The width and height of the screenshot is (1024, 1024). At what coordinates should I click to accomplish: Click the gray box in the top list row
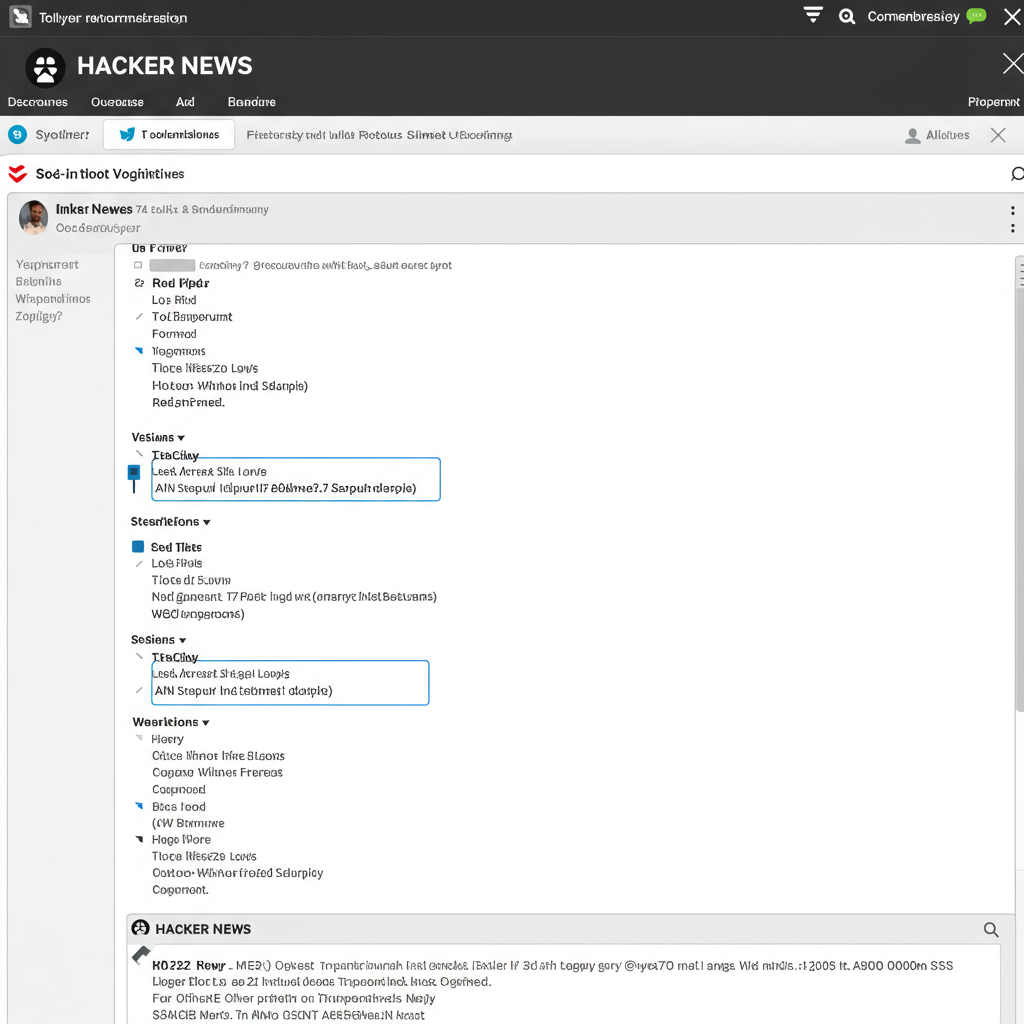coord(172,265)
